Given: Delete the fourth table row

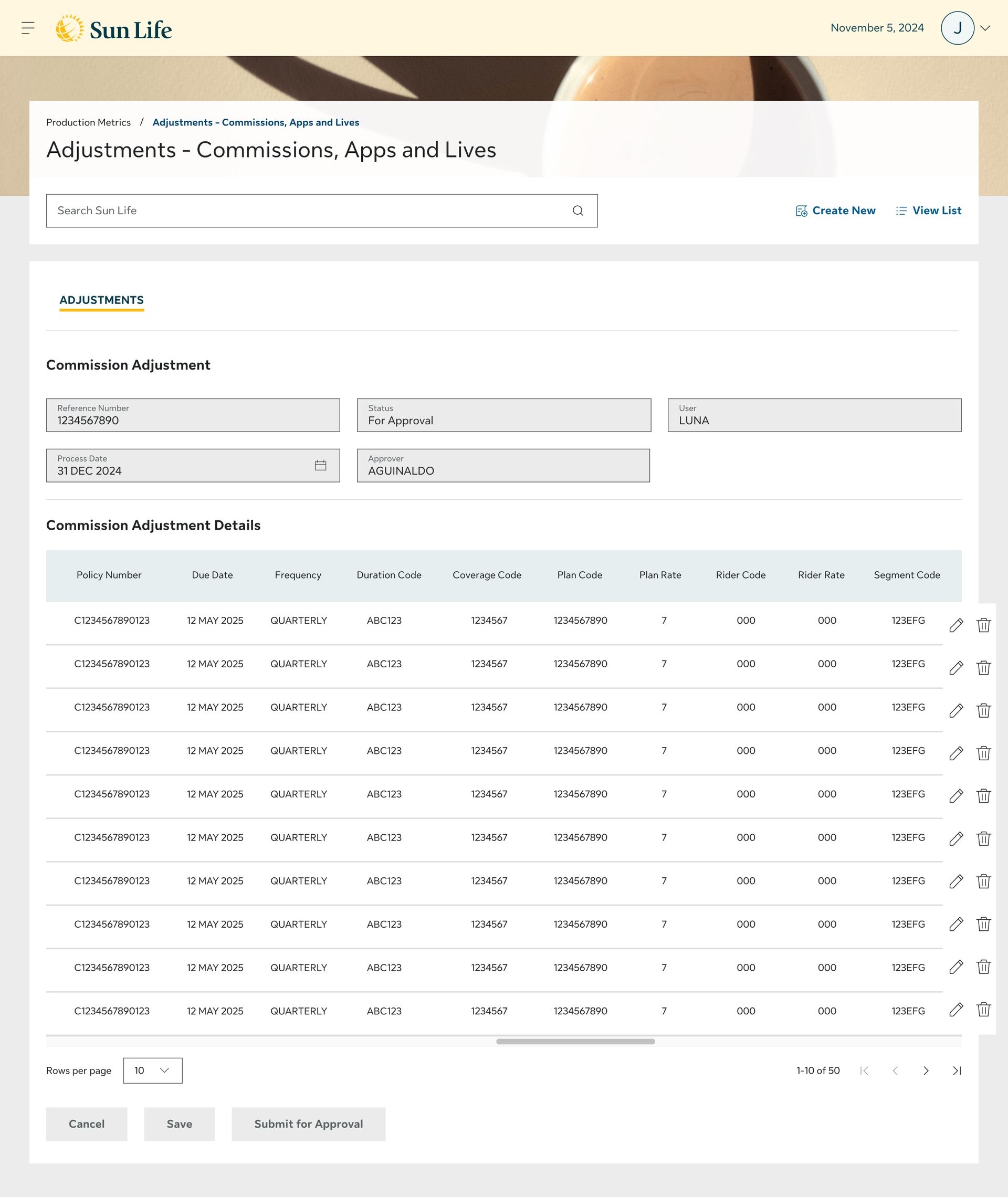Looking at the screenshot, I should pos(983,753).
